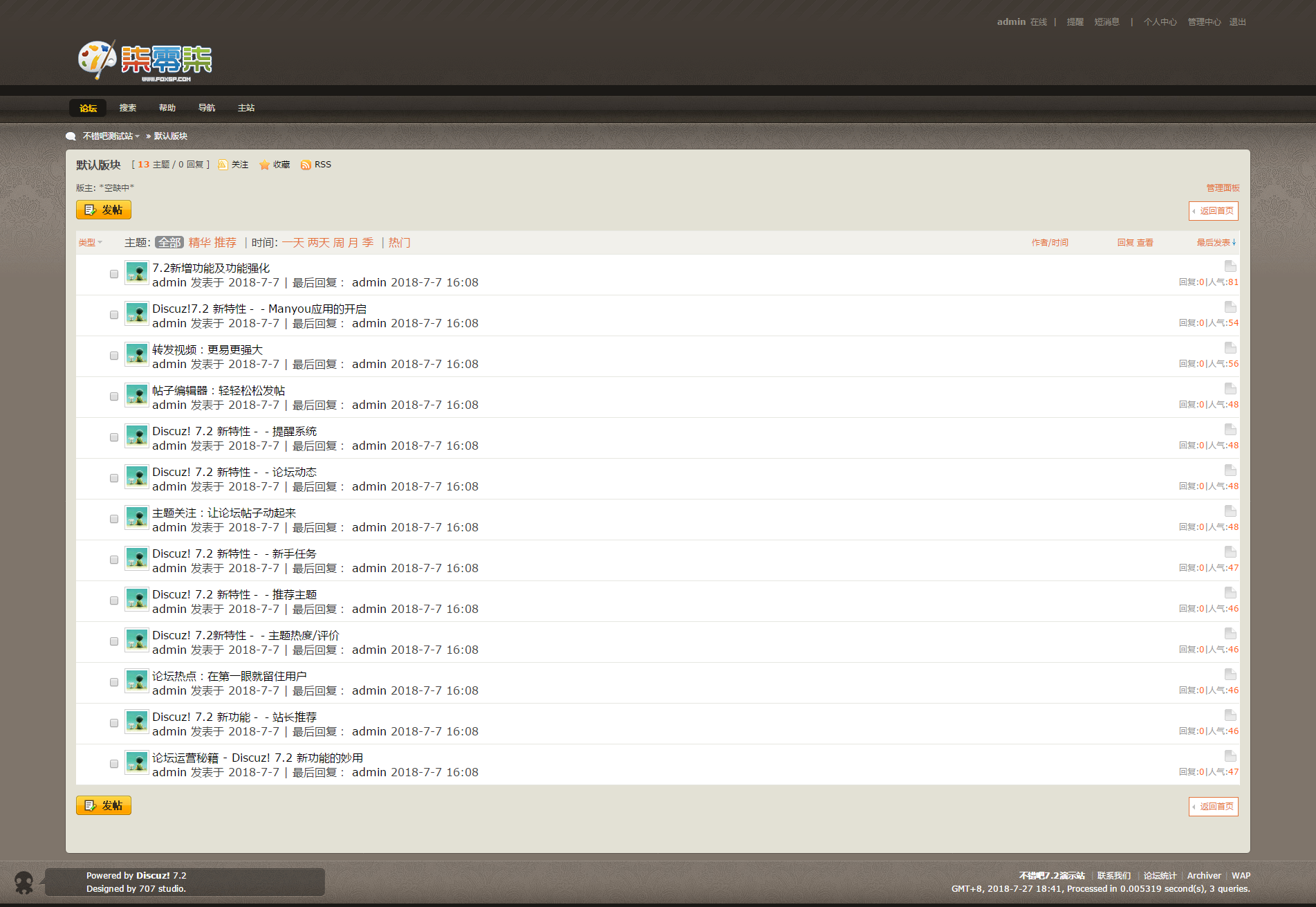Image resolution: width=1316 pixels, height=907 pixels.
Task: Click page icon for Manyou应用的开启 row
Action: 1230,307
